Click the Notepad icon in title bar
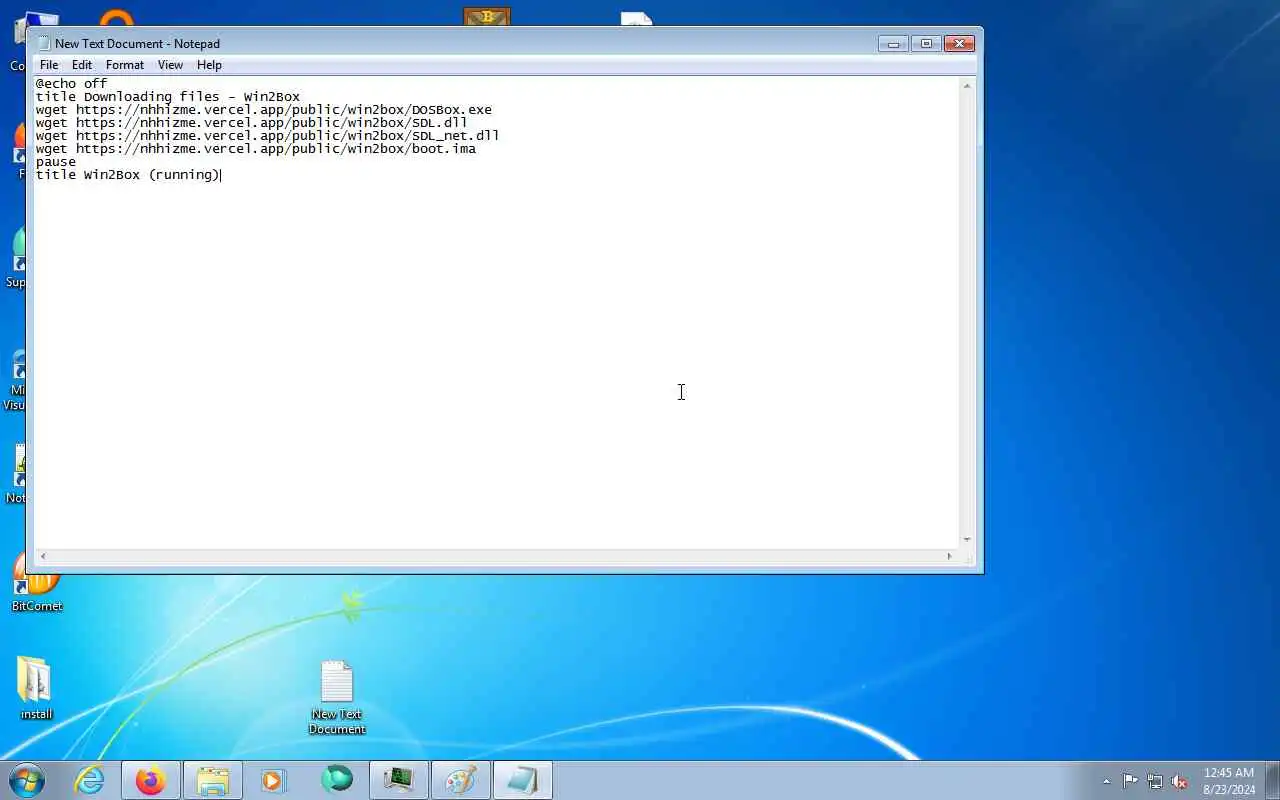Viewport: 1280px width, 800px height. (43, 43)
